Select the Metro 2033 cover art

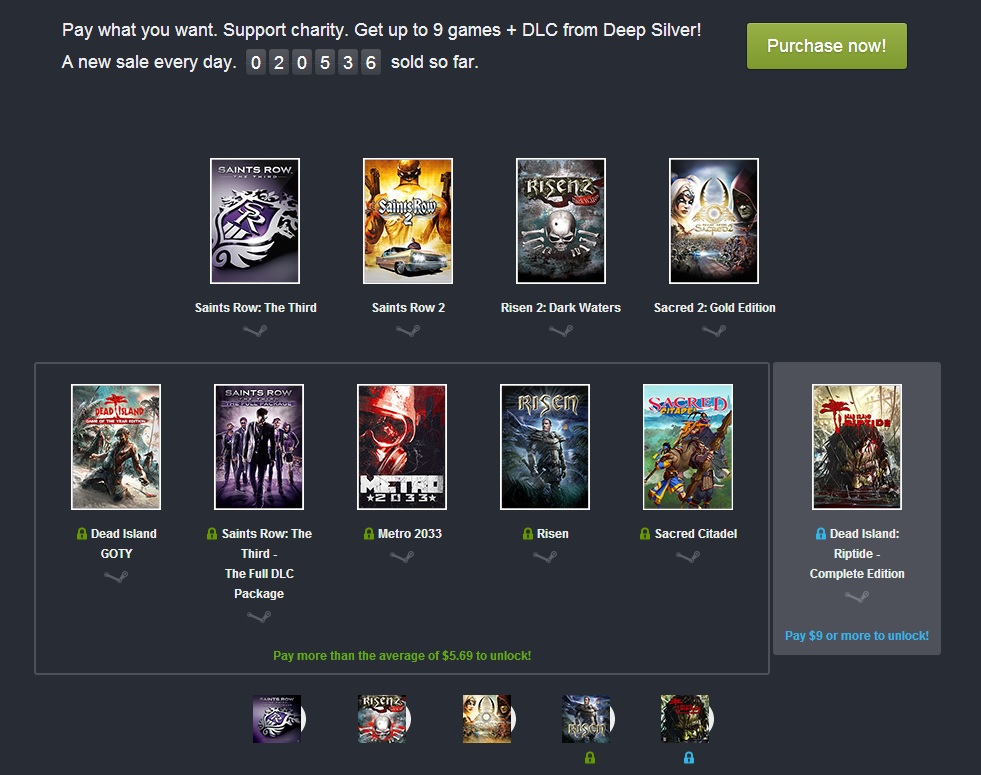pos(402,447)
